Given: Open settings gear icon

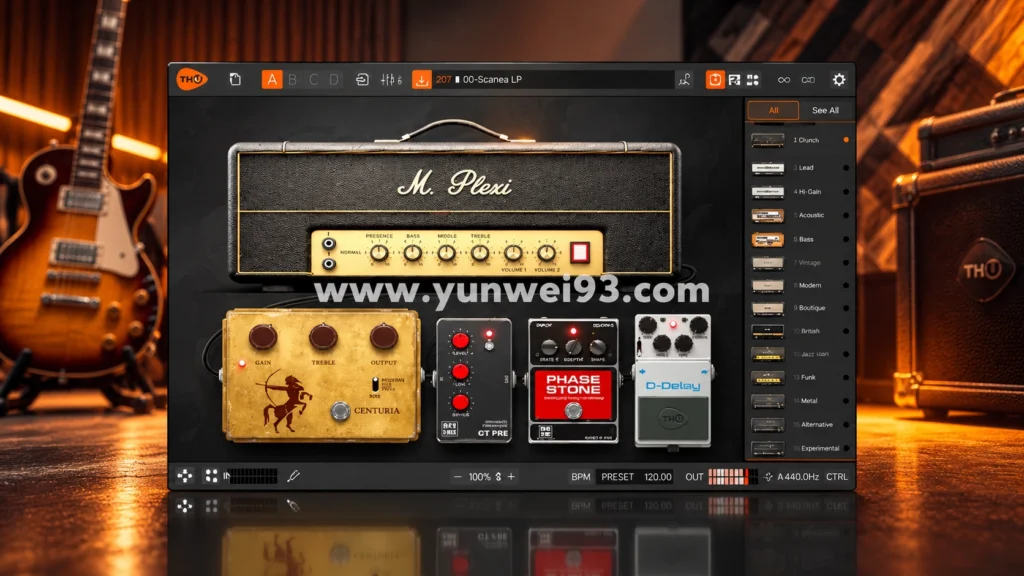Looking at the screenshot, I should 839,80.
